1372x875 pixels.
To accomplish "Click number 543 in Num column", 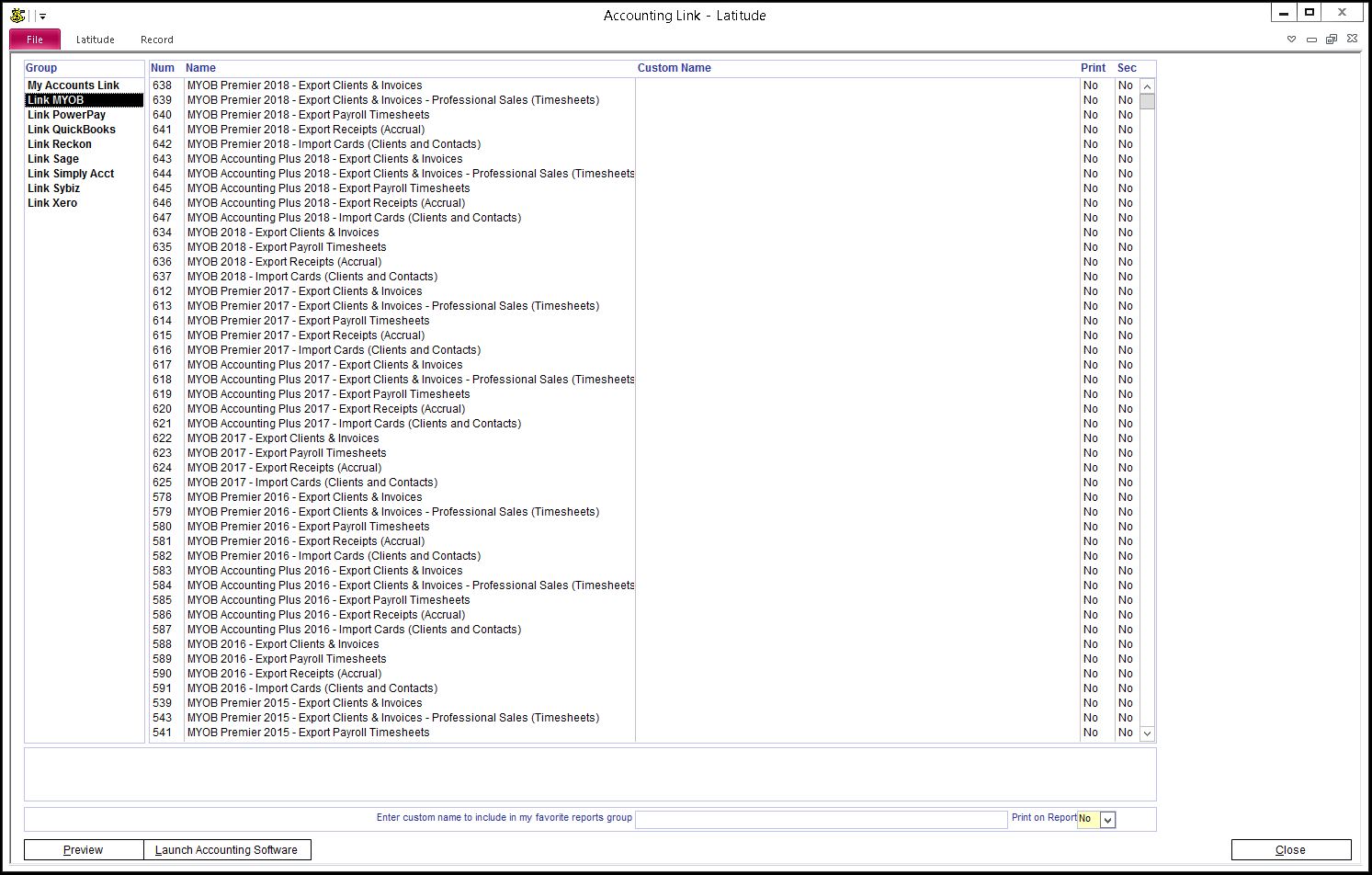I will coord(163,718).
